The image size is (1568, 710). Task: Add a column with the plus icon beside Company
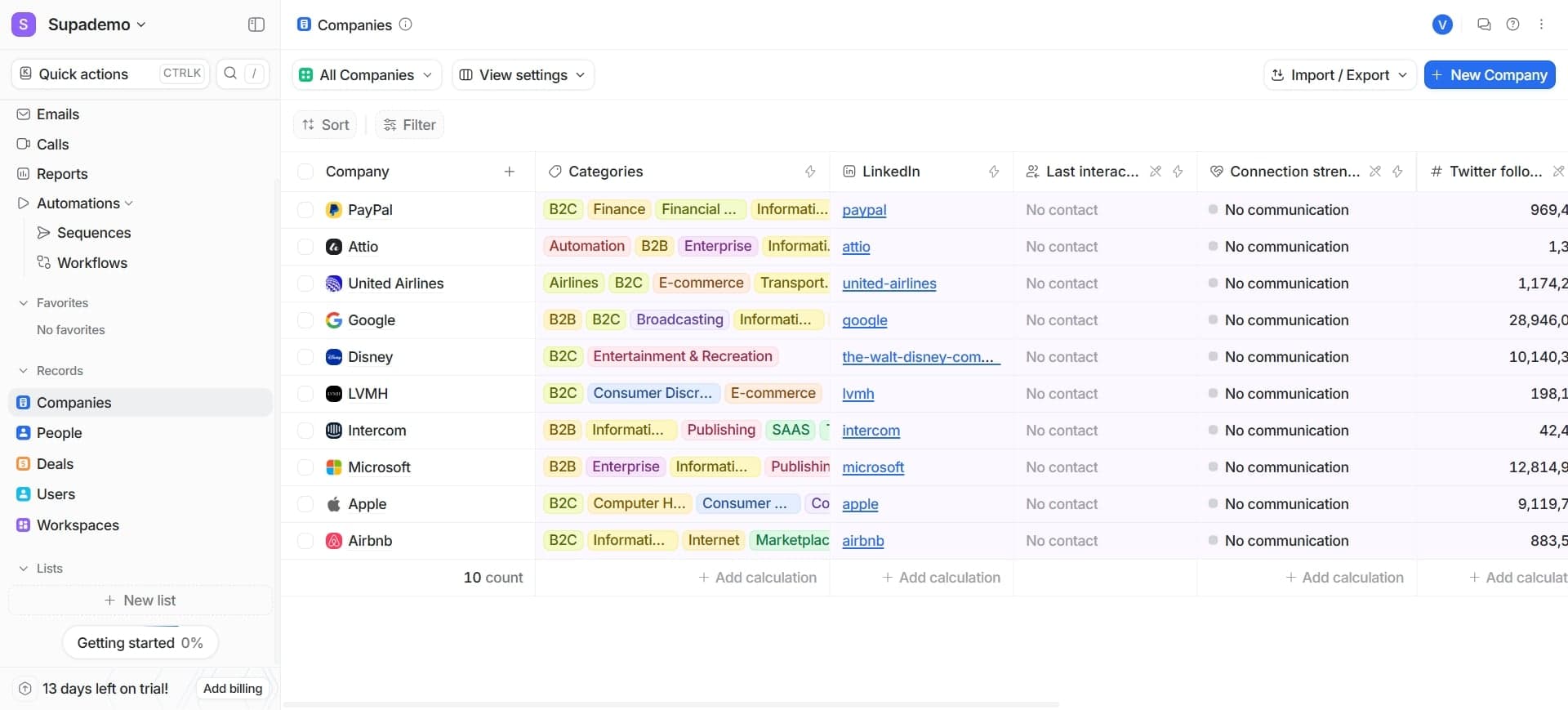point(509,172)
